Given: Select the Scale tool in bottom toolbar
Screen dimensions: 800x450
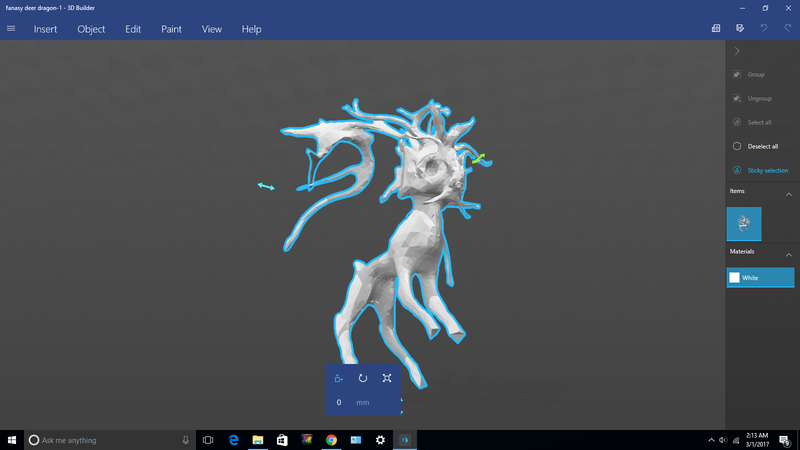Looking at the screenshot, I should coord(387,378).
